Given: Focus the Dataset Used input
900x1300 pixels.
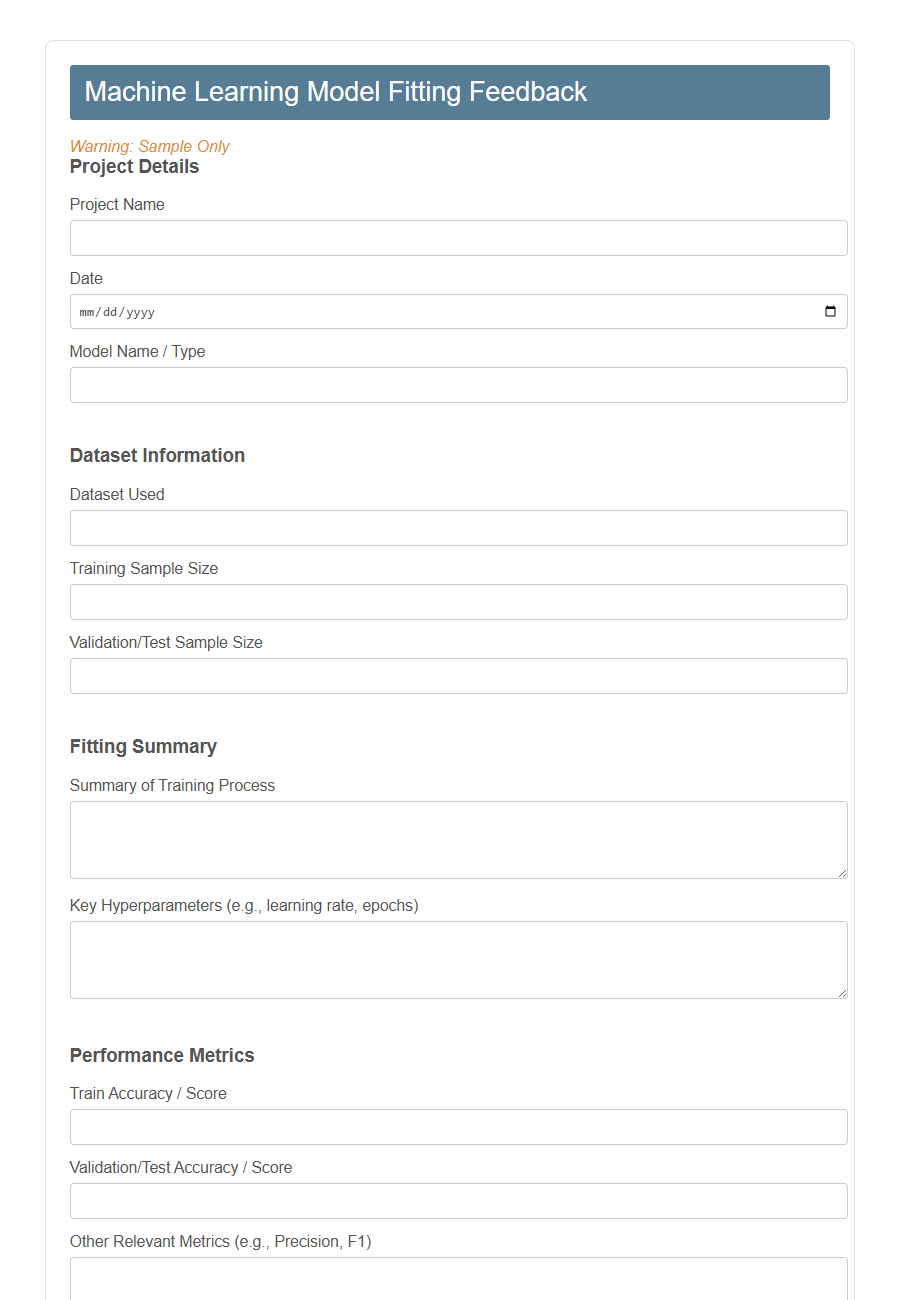Looking at the screenshot, I should tap(458, 527).
